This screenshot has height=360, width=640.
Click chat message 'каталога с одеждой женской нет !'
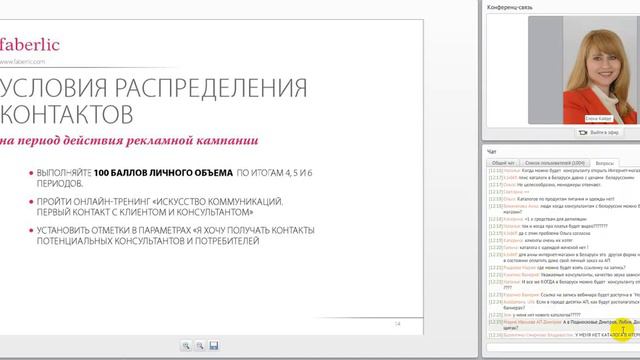click(553, 247)
